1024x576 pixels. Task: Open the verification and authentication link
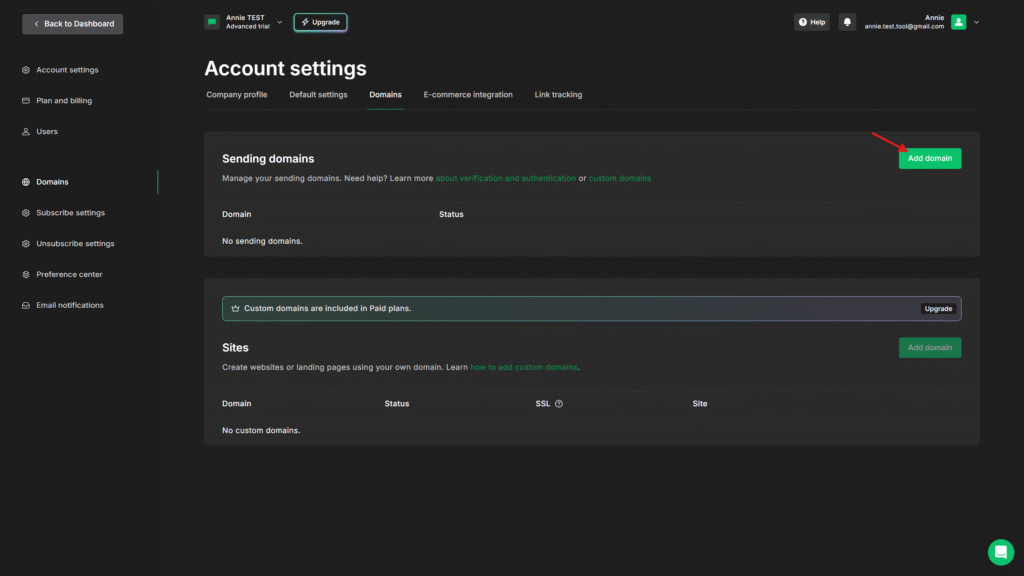[505, 178]
